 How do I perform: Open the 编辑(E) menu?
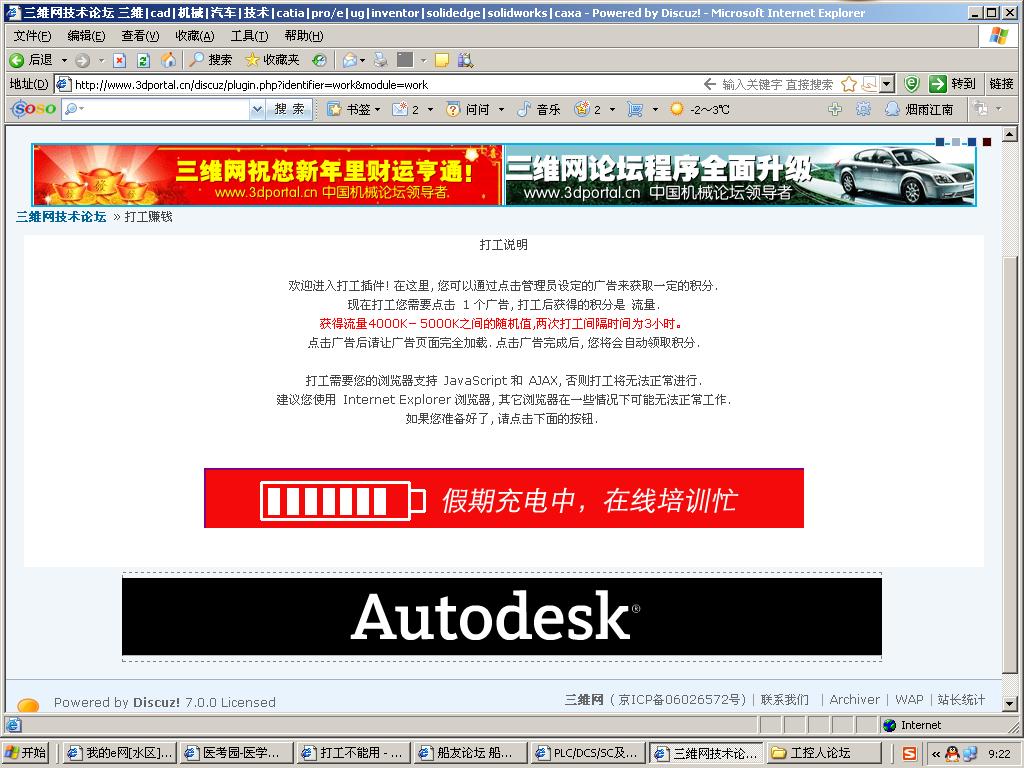pyautogui.click(x=86, y=36)
